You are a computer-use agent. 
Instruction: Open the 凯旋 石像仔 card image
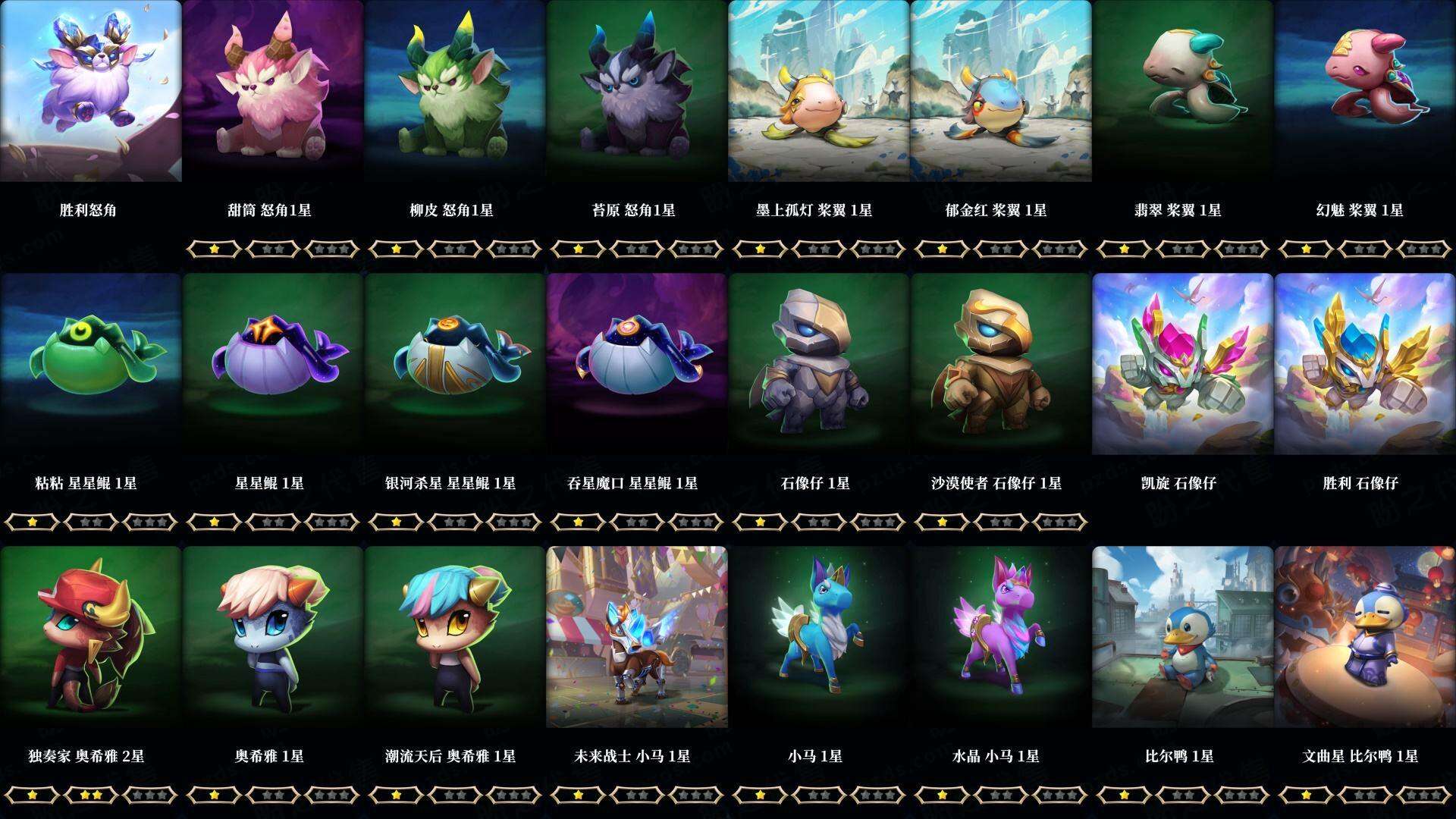coord(1183,364)
